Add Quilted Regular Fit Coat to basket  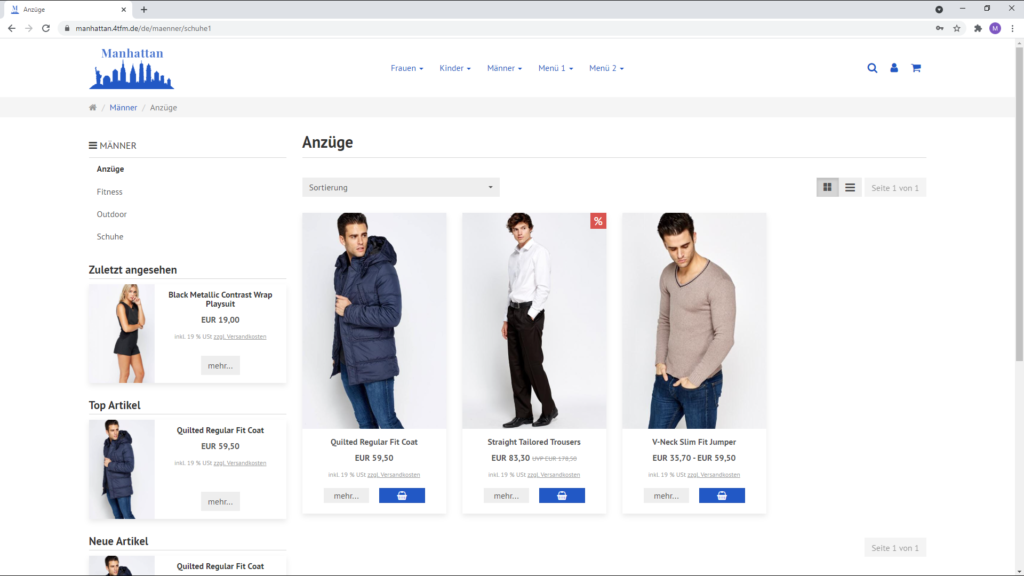pyautogui.click(x=402, y=495)
